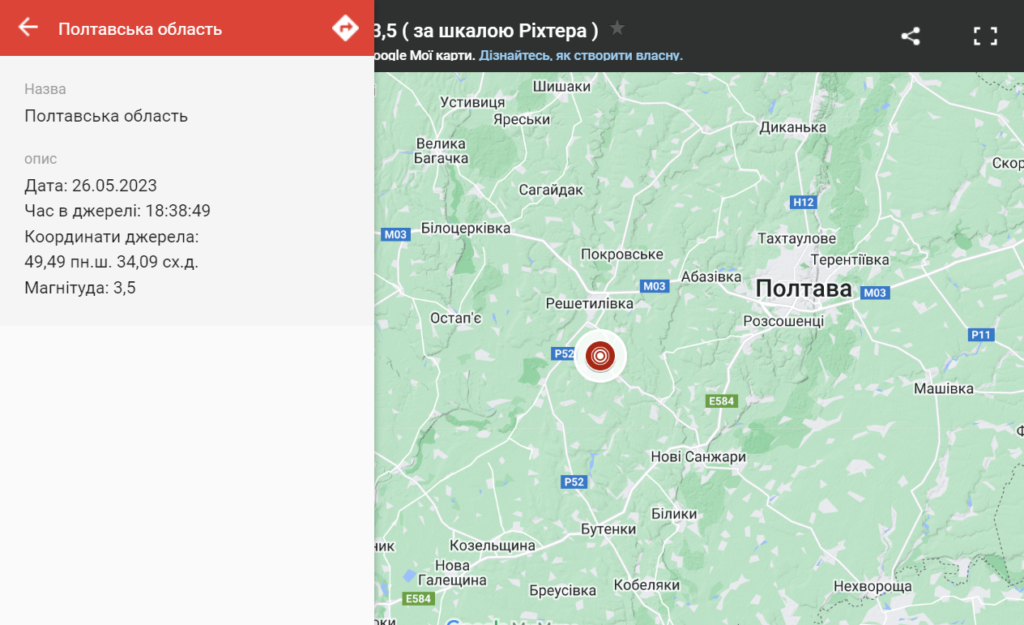Click the date text "Дата: 26.05.2023"

(x=91, y=185)
